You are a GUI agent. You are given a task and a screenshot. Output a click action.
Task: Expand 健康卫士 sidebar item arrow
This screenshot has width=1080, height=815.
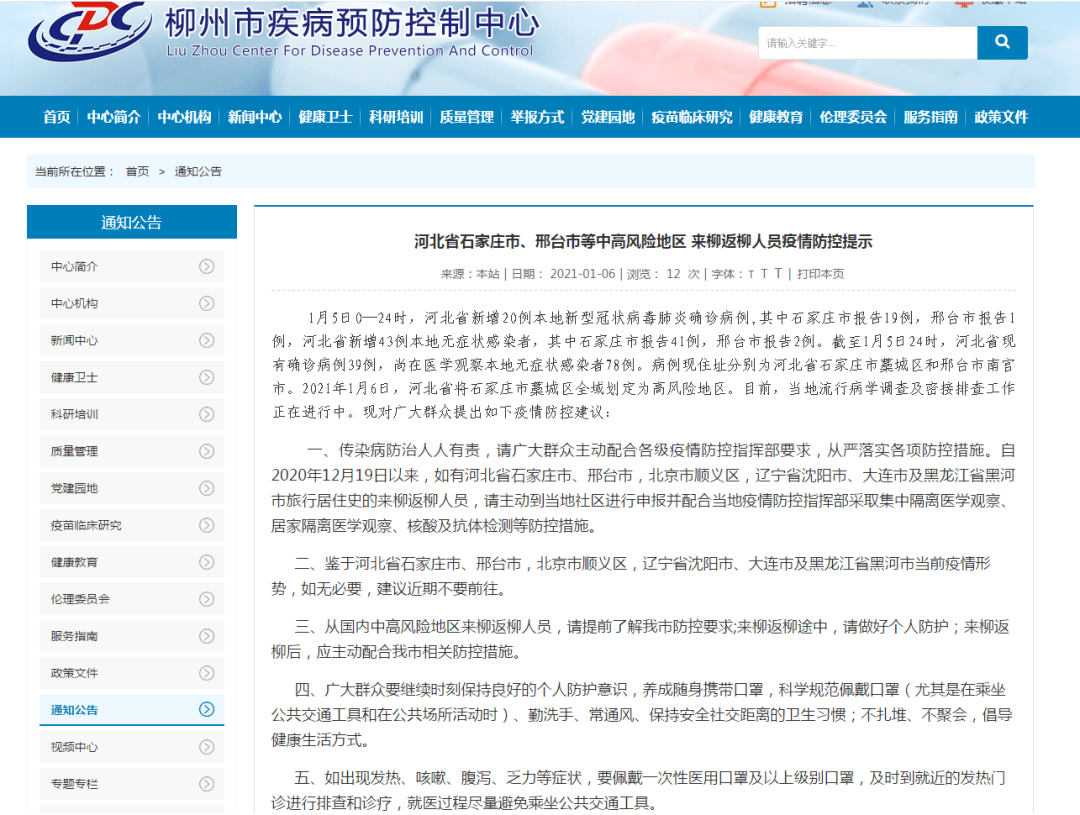click(x=207, y=377)
